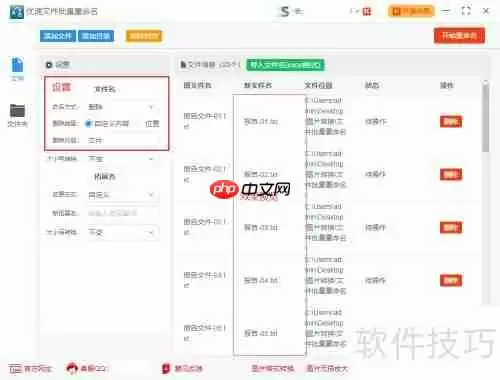This screenshot has height=380, width=500.
Task: Click the app logo in title bar
Action: point(16,12)
